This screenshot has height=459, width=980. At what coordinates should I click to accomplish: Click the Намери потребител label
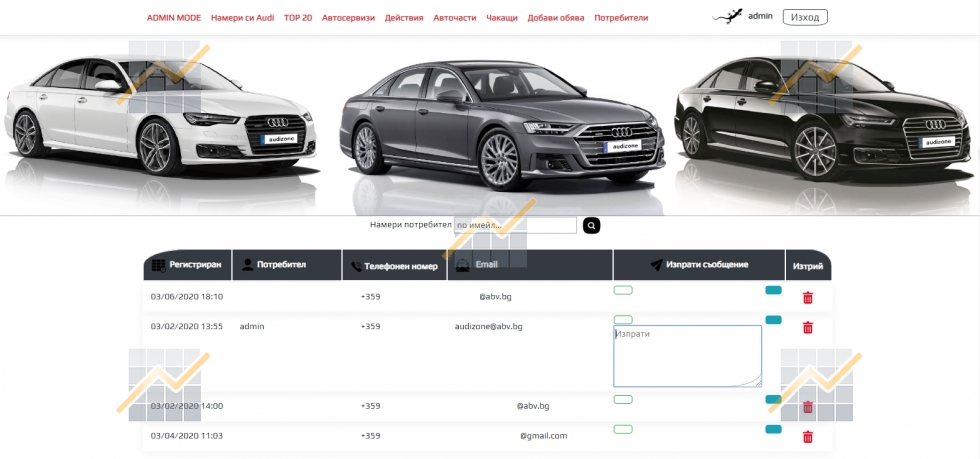[411, 224]
